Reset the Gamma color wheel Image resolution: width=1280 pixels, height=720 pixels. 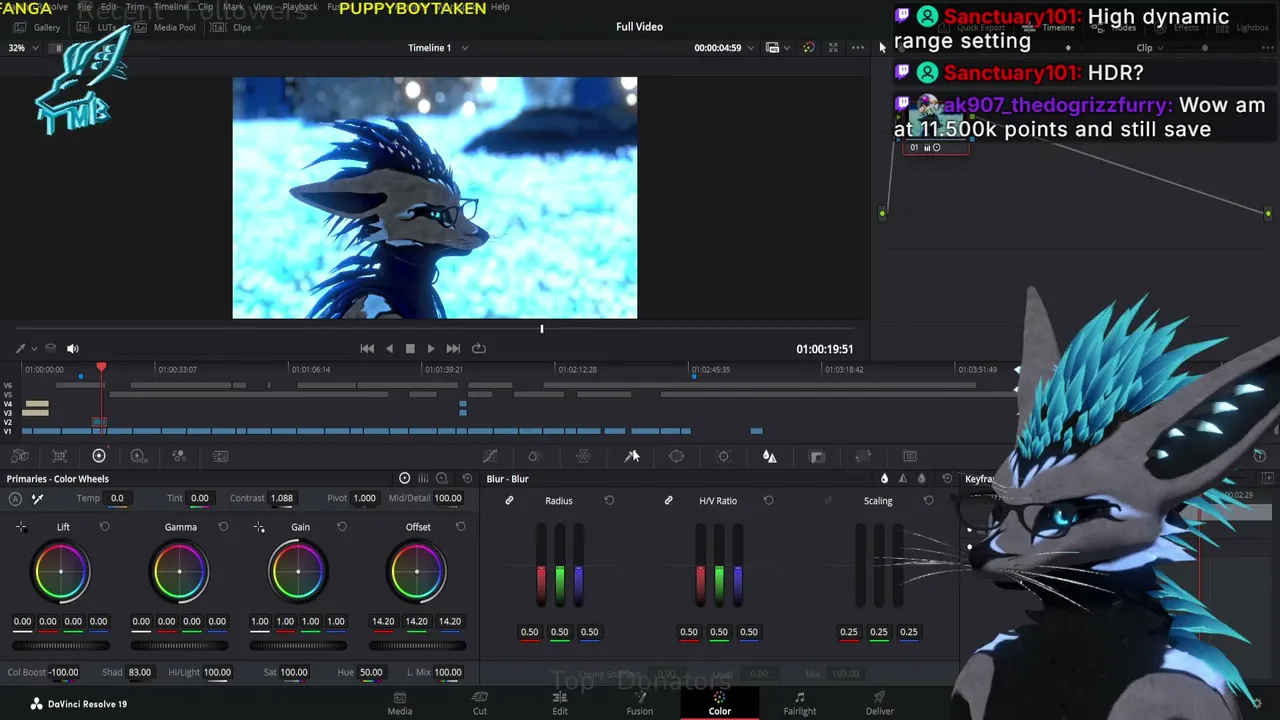pos(223,527)
